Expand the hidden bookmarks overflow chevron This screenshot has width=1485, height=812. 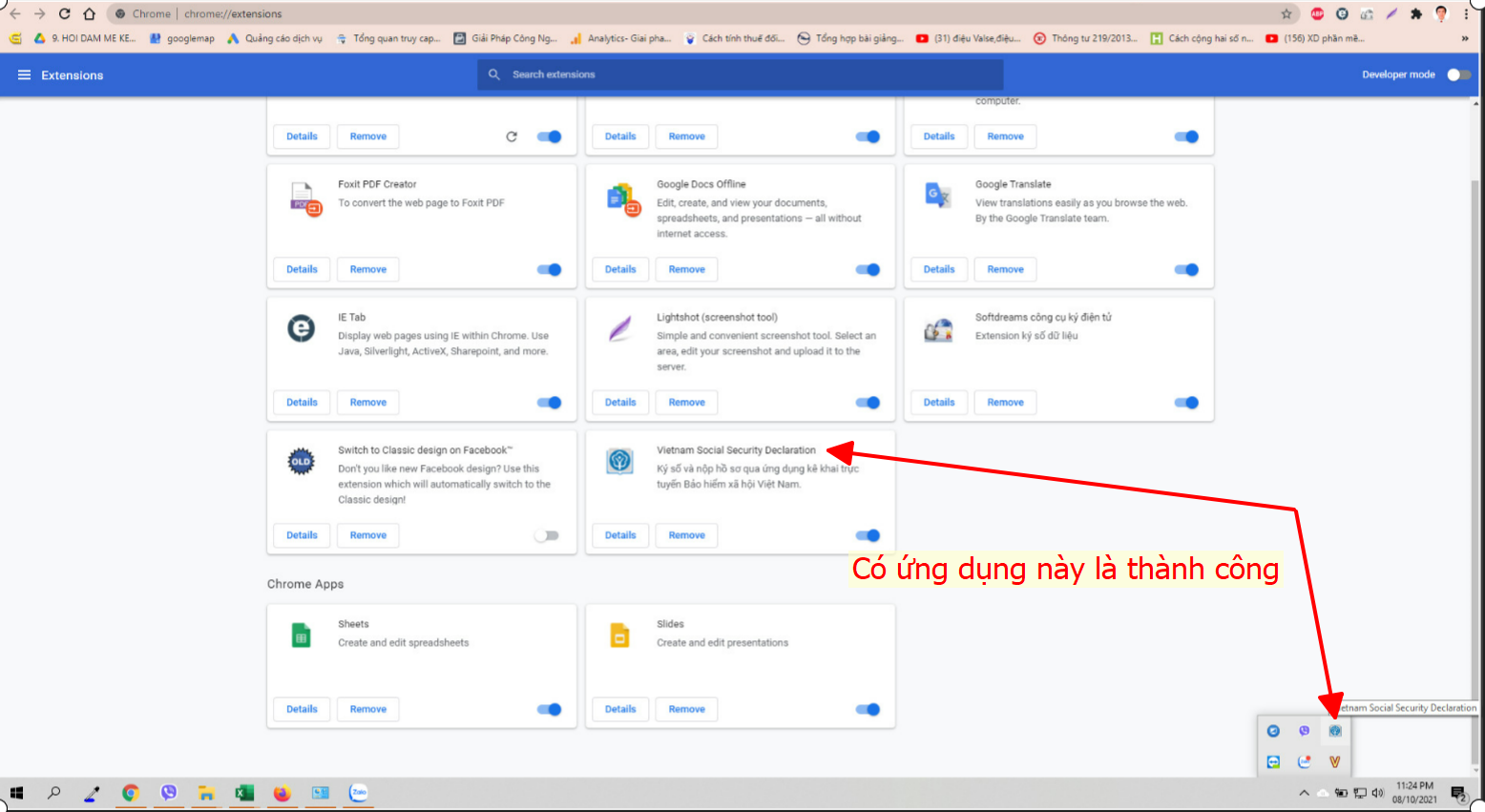[x=1464, y=39]
